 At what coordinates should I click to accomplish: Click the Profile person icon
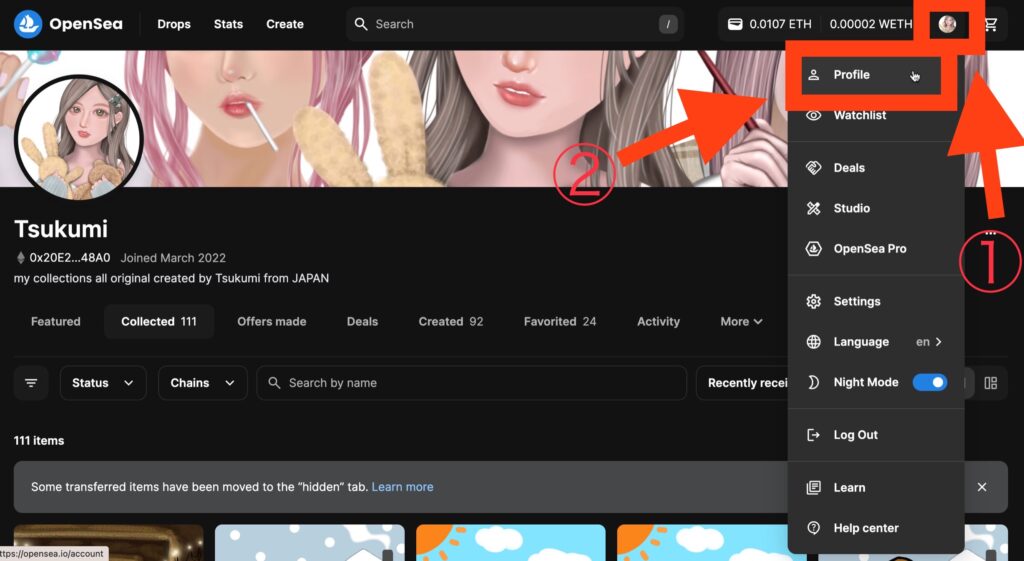pyautogui.click(x=813, y=74)
